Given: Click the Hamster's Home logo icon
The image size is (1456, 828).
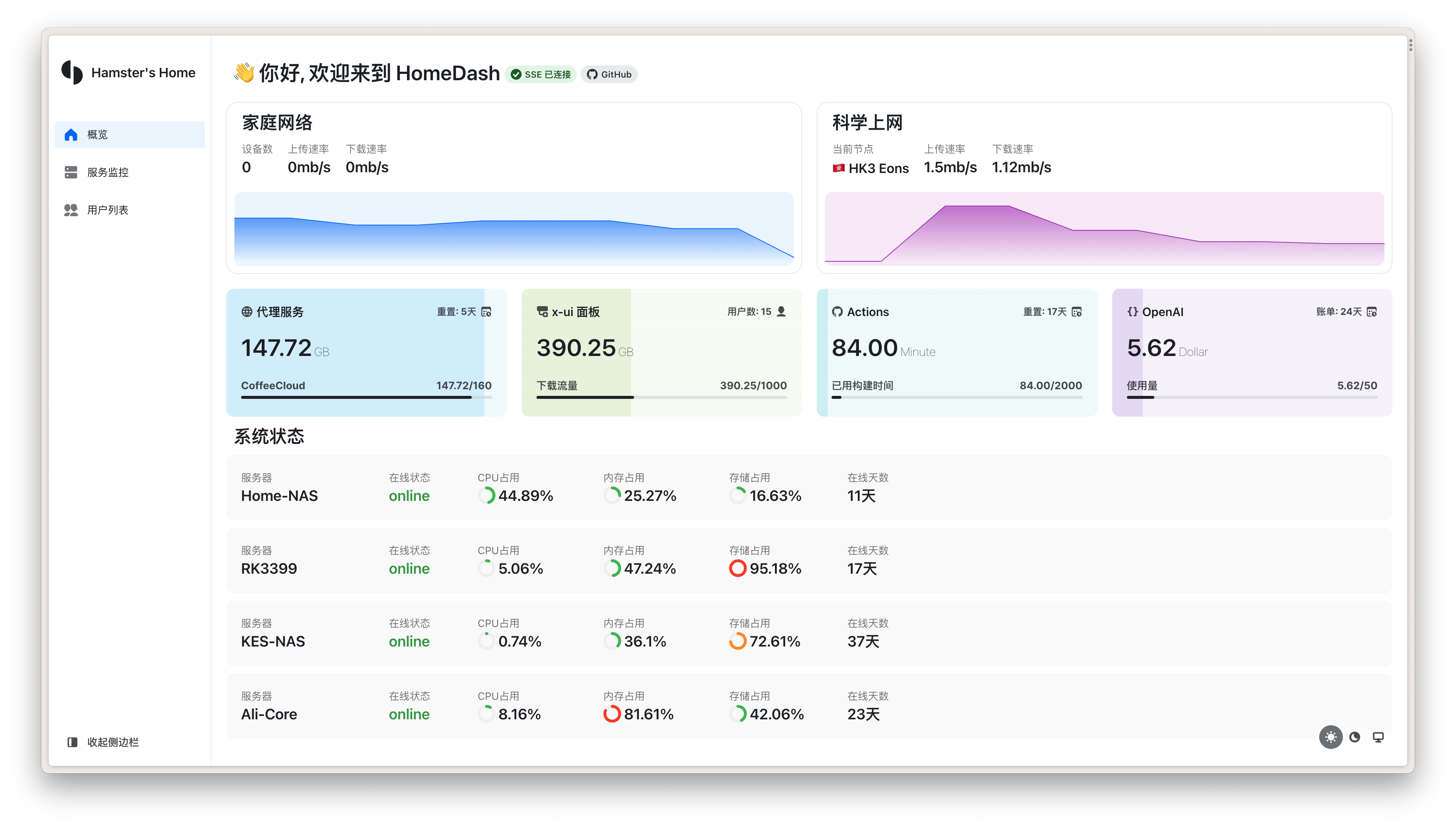Looking at the screenshot, I should point(72,73).
